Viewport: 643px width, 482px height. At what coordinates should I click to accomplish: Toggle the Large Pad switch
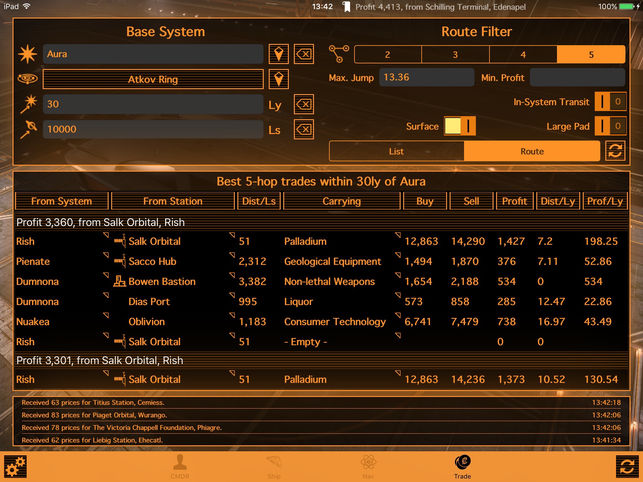pos(611,126)
